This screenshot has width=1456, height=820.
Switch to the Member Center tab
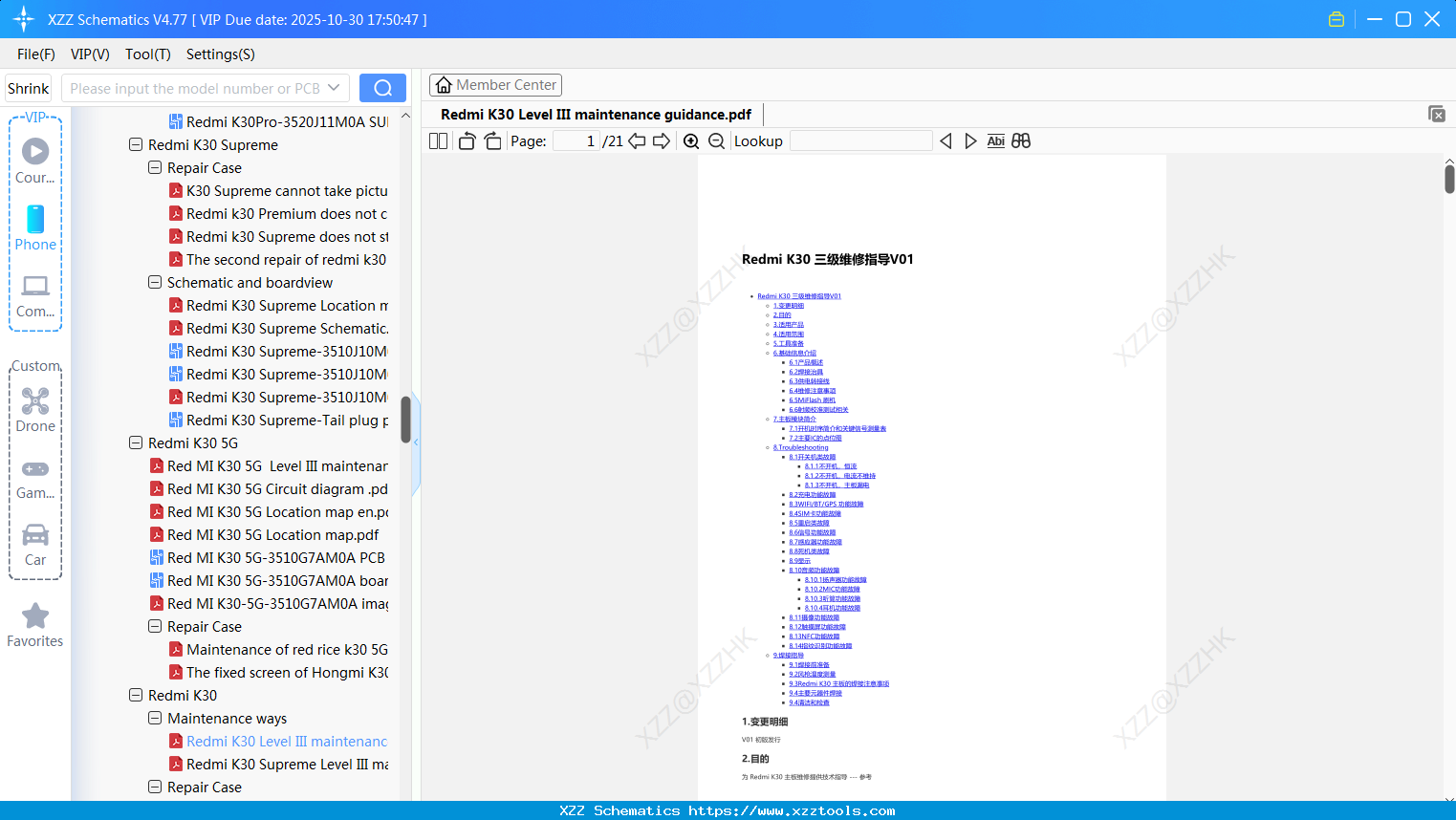click(495, 85)
